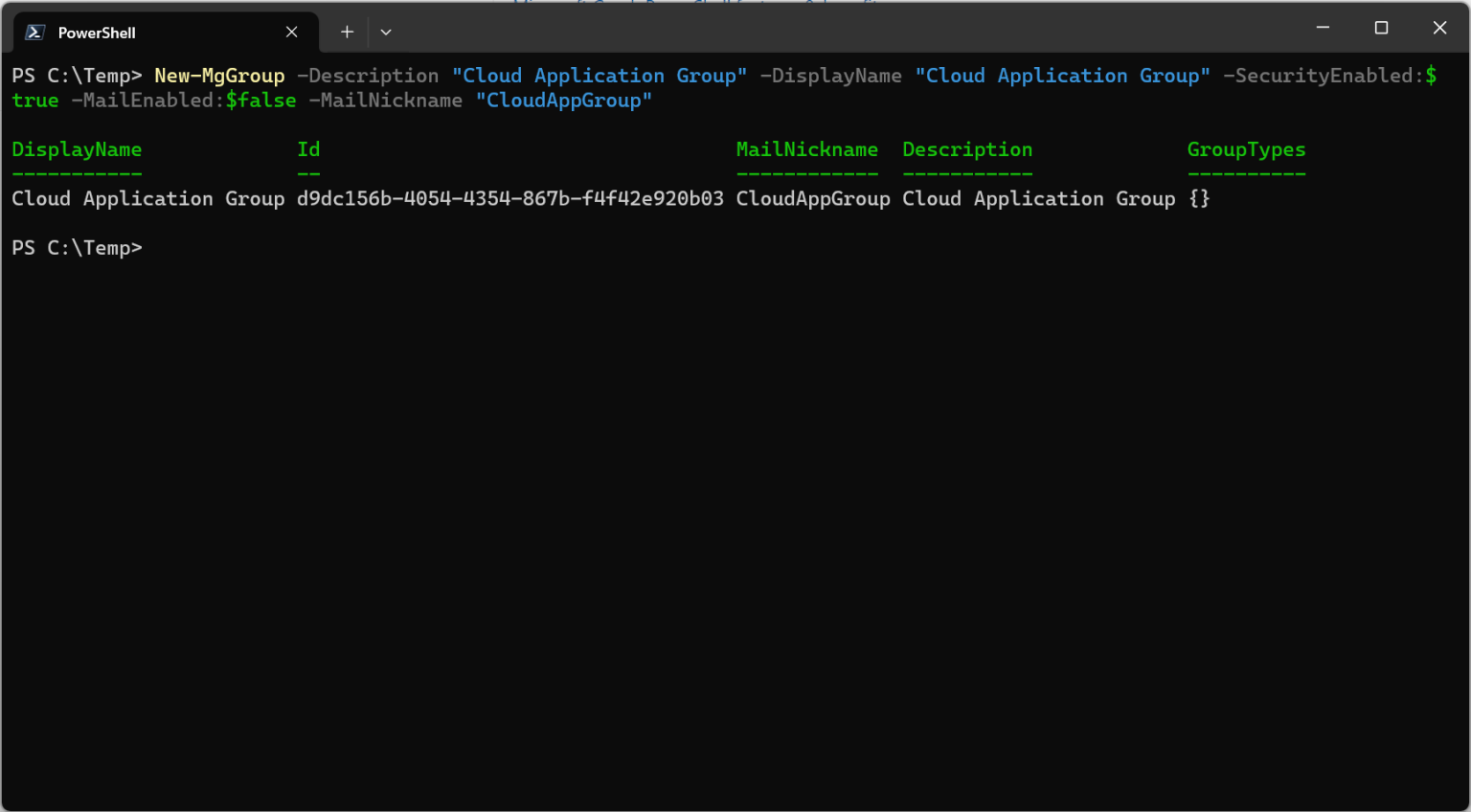Screen dimensions: 1471x812
Task: Close the terminal window
Action: click(1439, 28)
